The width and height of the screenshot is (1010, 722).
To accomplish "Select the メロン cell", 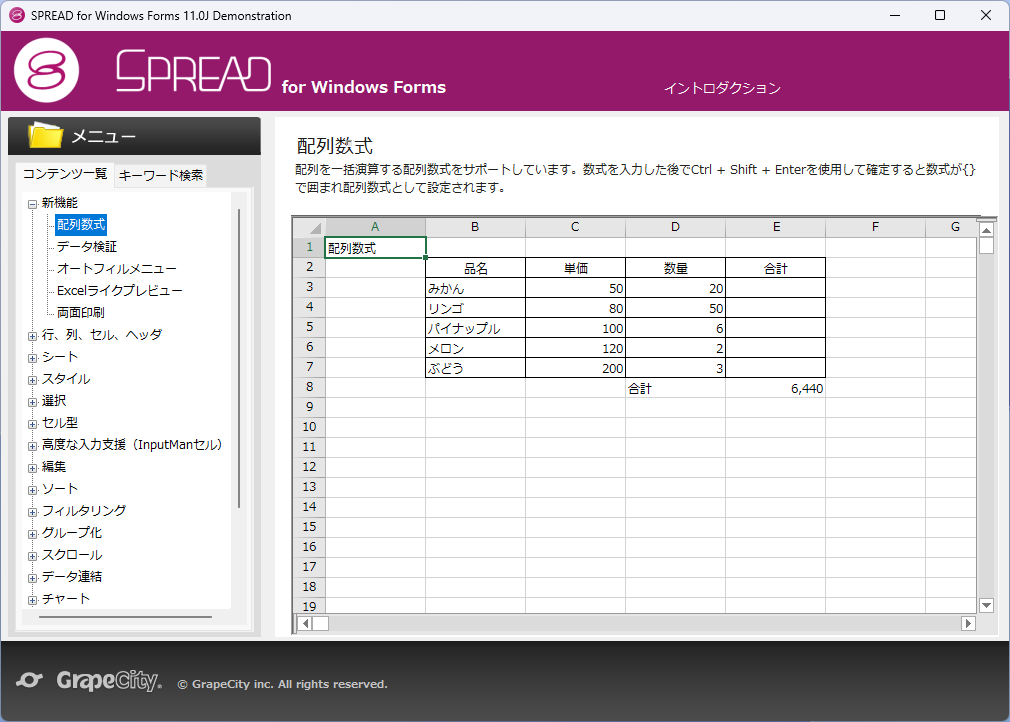I will pos(475,348).
